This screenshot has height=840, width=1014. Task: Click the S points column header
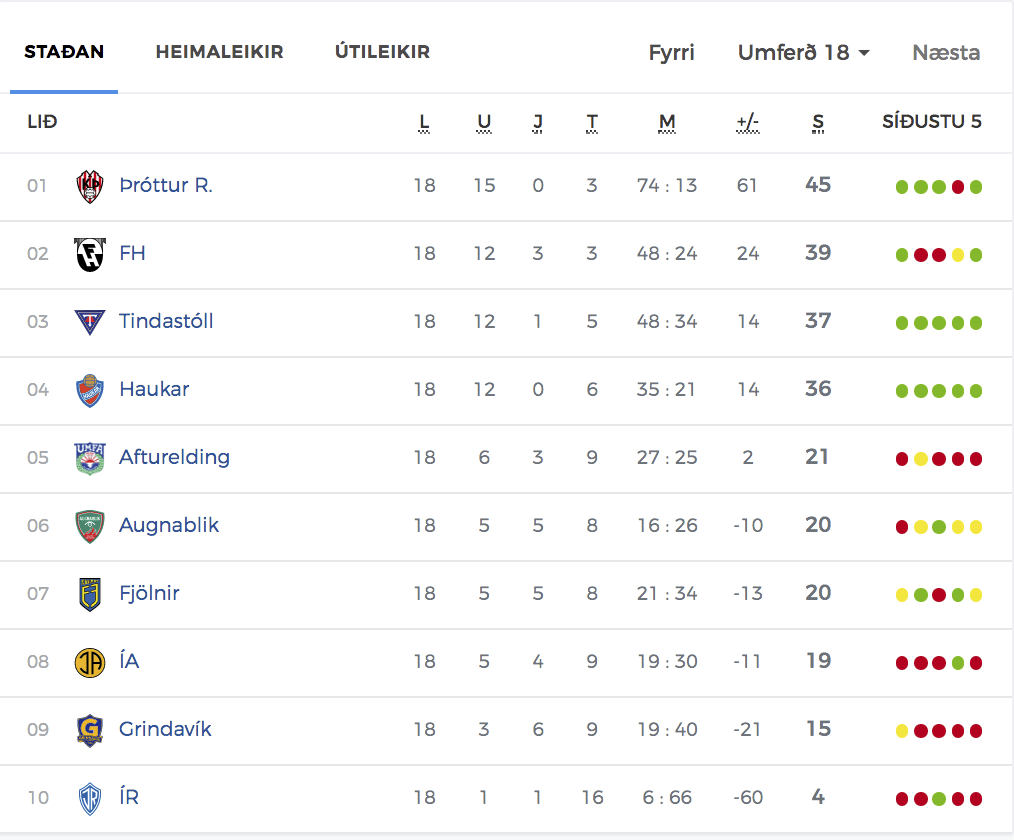(818, 122)
